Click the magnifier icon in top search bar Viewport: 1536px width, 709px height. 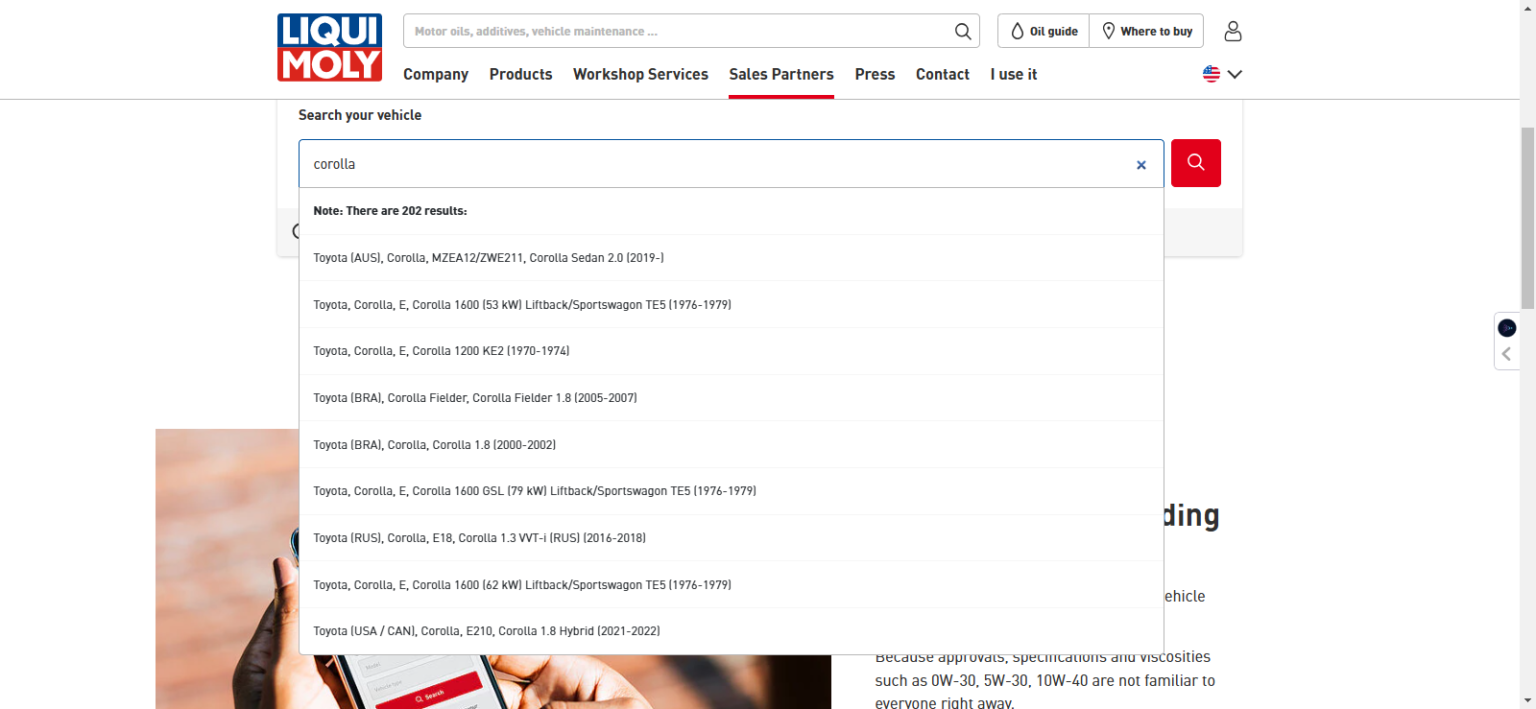[x=962, y=31]
